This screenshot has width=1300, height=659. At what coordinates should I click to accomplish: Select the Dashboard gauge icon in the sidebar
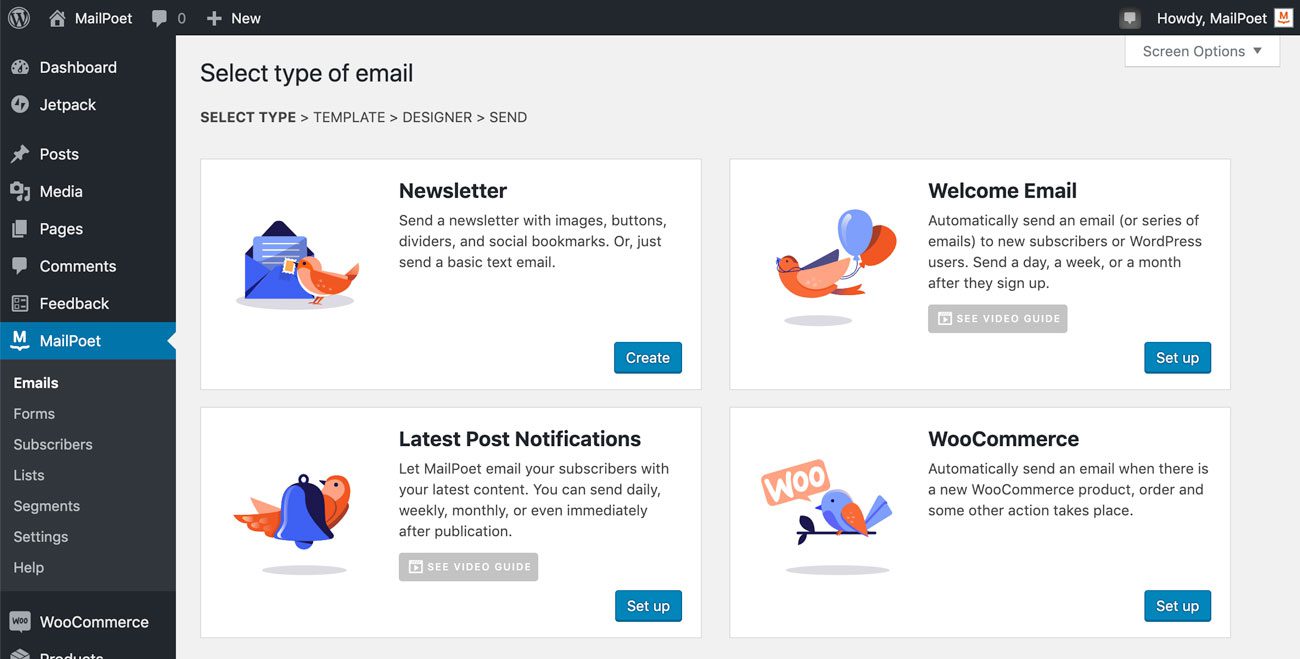(x=22, y=66)
